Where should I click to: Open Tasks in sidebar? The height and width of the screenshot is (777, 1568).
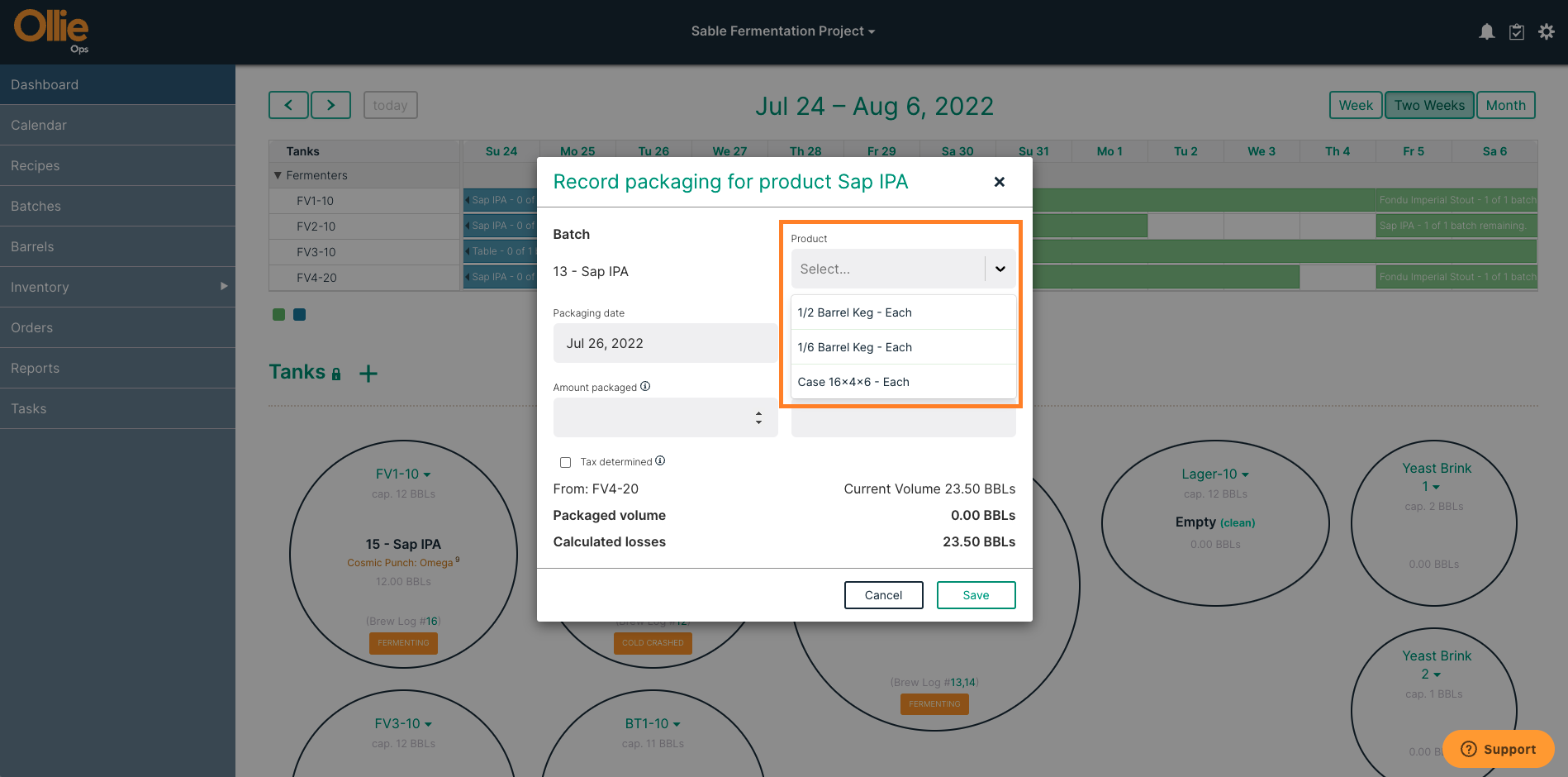coord(117,408)
